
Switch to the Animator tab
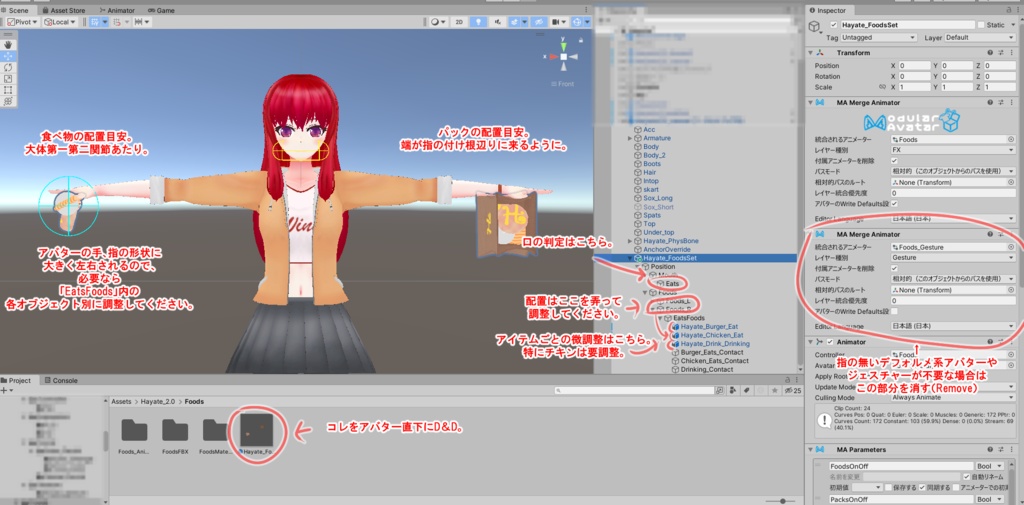click(117, 10)
